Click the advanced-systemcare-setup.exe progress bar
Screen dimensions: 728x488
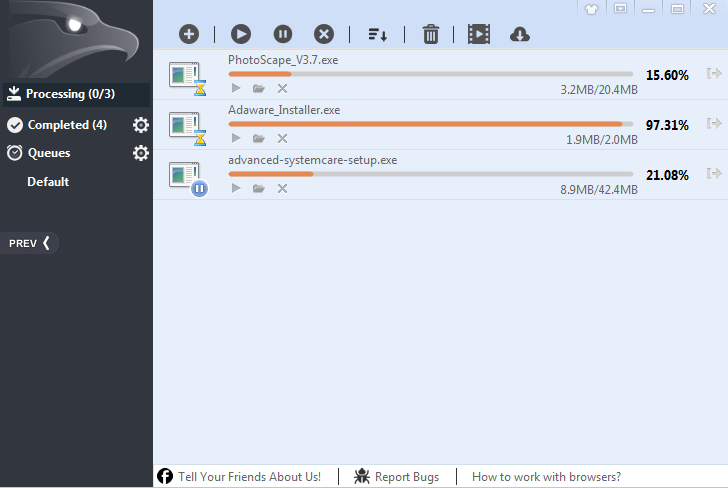pos(431,174)
